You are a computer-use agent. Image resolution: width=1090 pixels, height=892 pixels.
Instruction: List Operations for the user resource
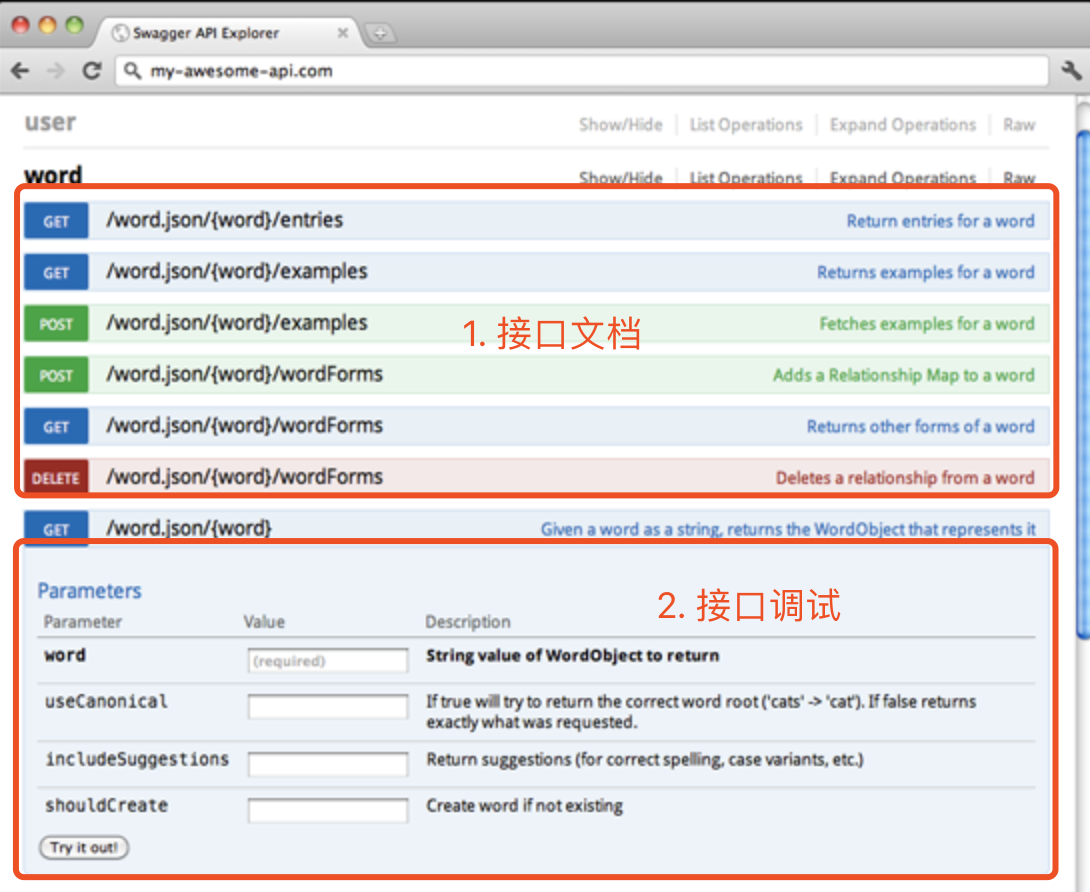745,125
